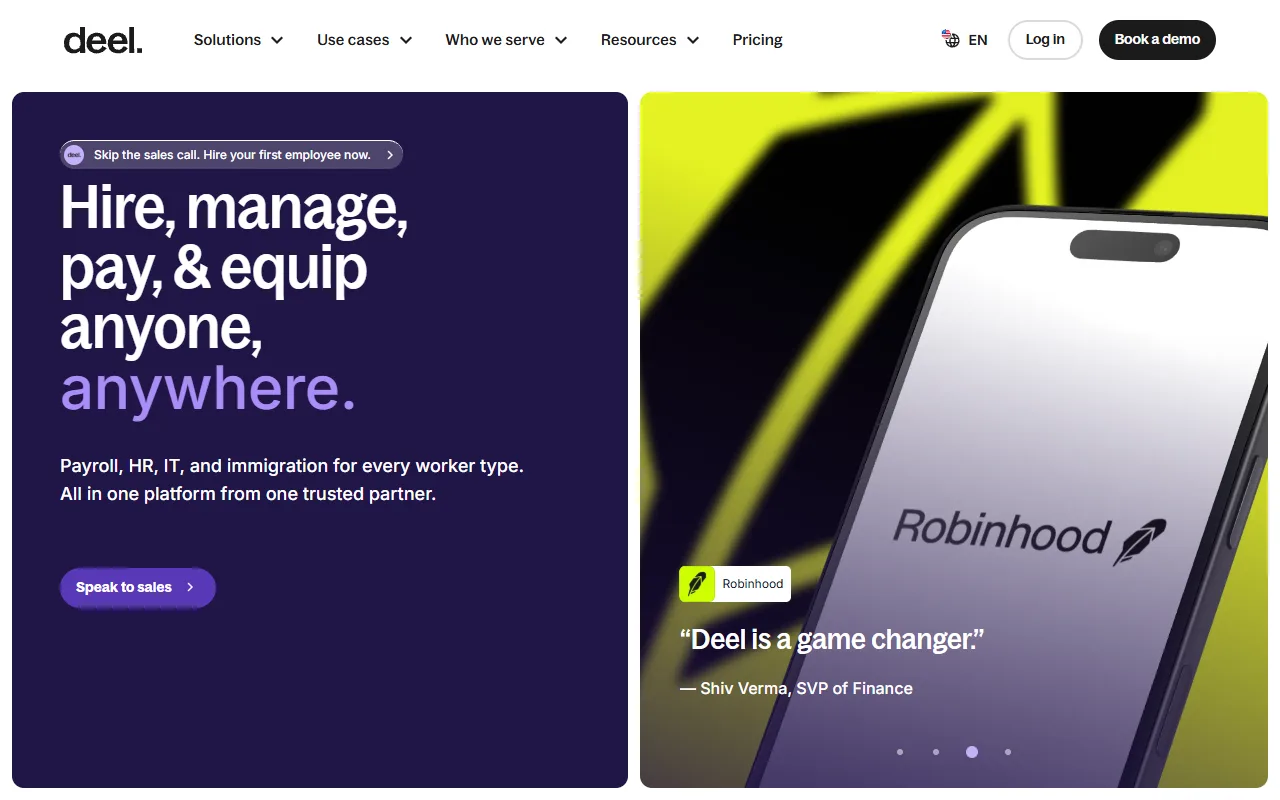The height and width of the screenshot is (800, 1280).
Task: Click the Book a demo button
Action: pyautogui.click(x=1157, y=40)
